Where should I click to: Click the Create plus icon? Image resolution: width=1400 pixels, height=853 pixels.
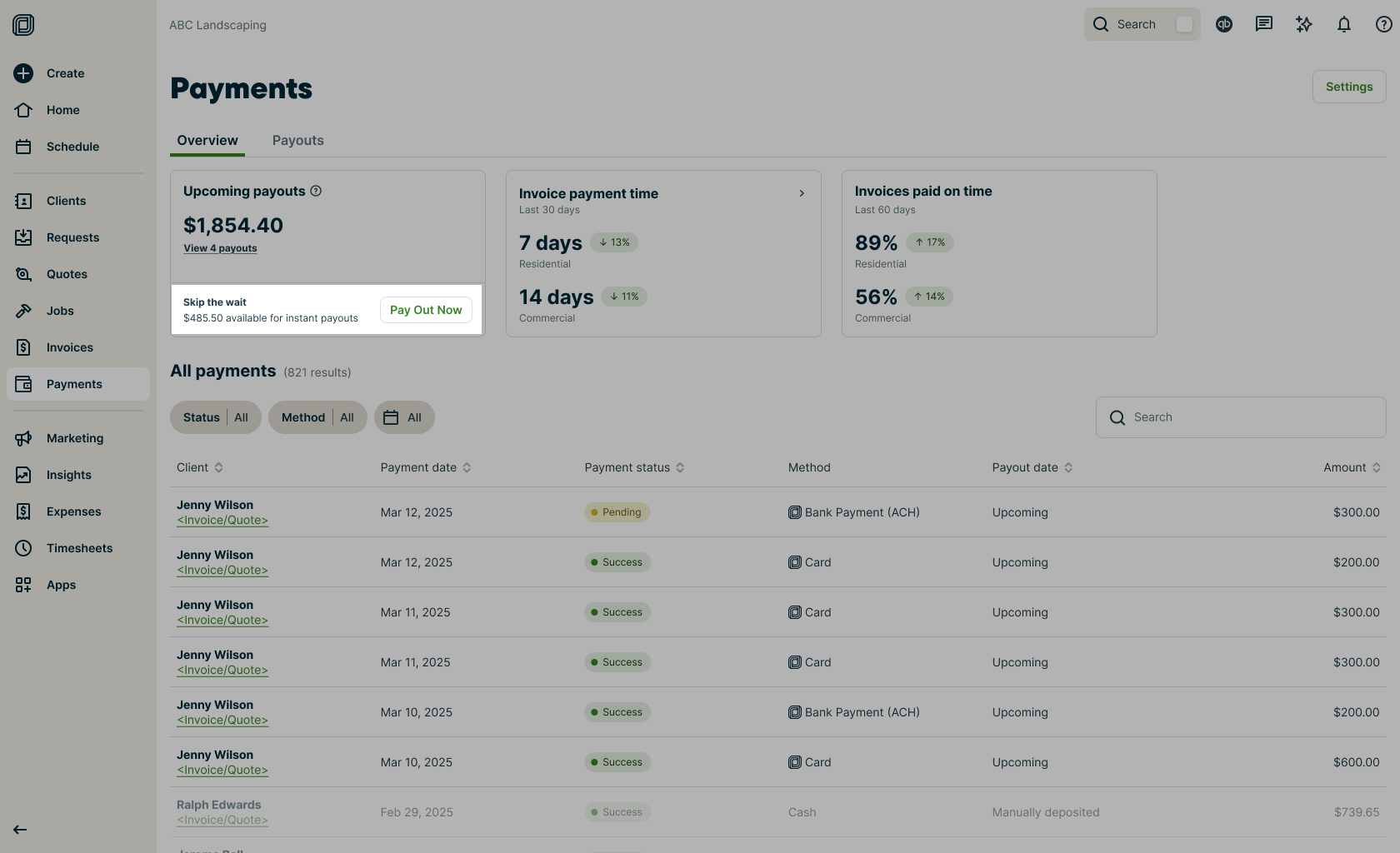pyautogui.click(x=23, y=73)
